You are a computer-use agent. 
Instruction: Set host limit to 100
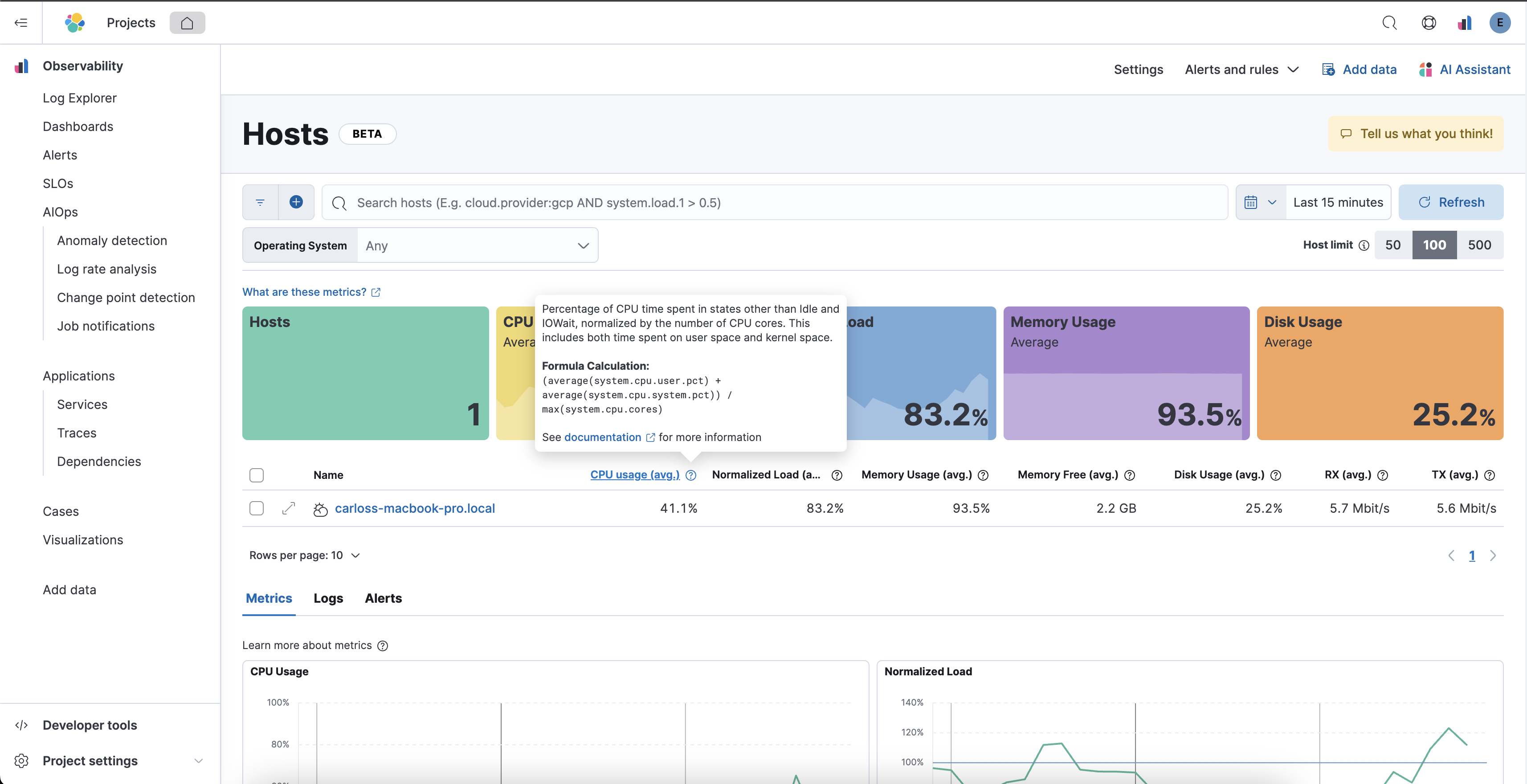tap(1434, 245)
